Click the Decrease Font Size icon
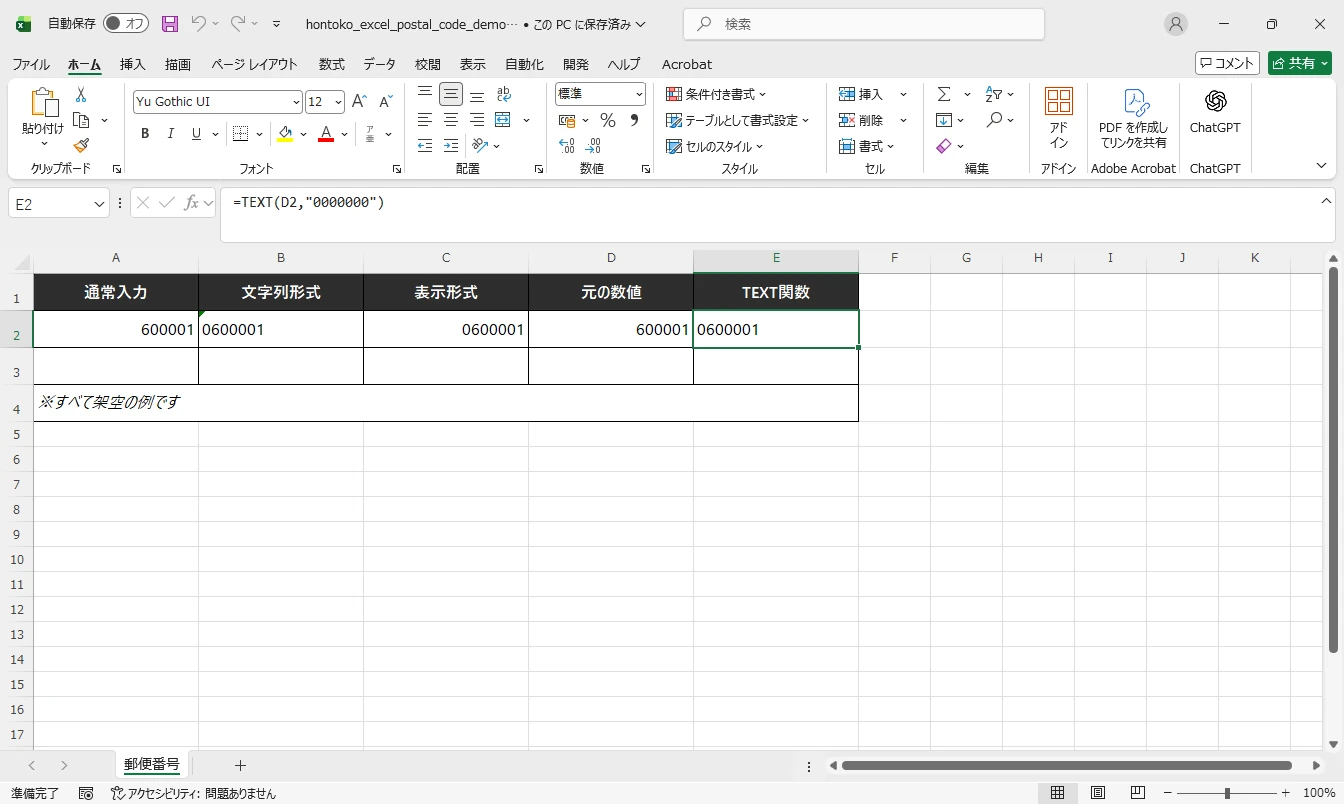 pos(385,102)
